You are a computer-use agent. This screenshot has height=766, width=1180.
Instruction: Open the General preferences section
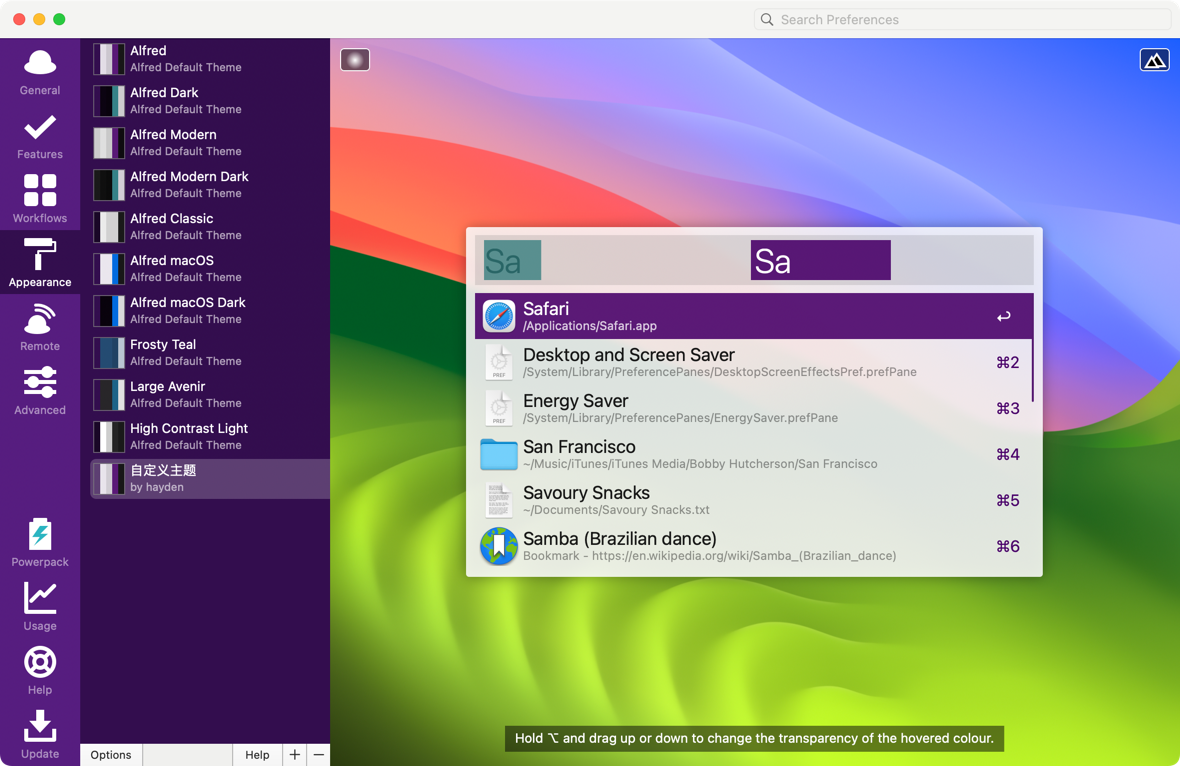[x=40, y=72]
